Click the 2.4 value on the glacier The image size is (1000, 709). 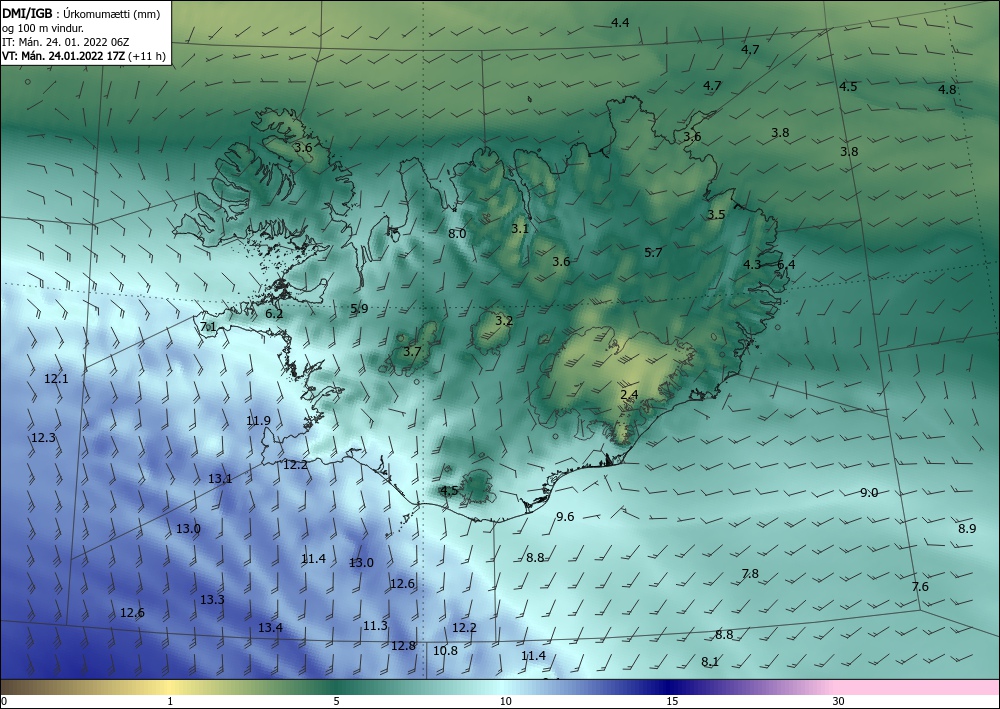coord(629,395)
